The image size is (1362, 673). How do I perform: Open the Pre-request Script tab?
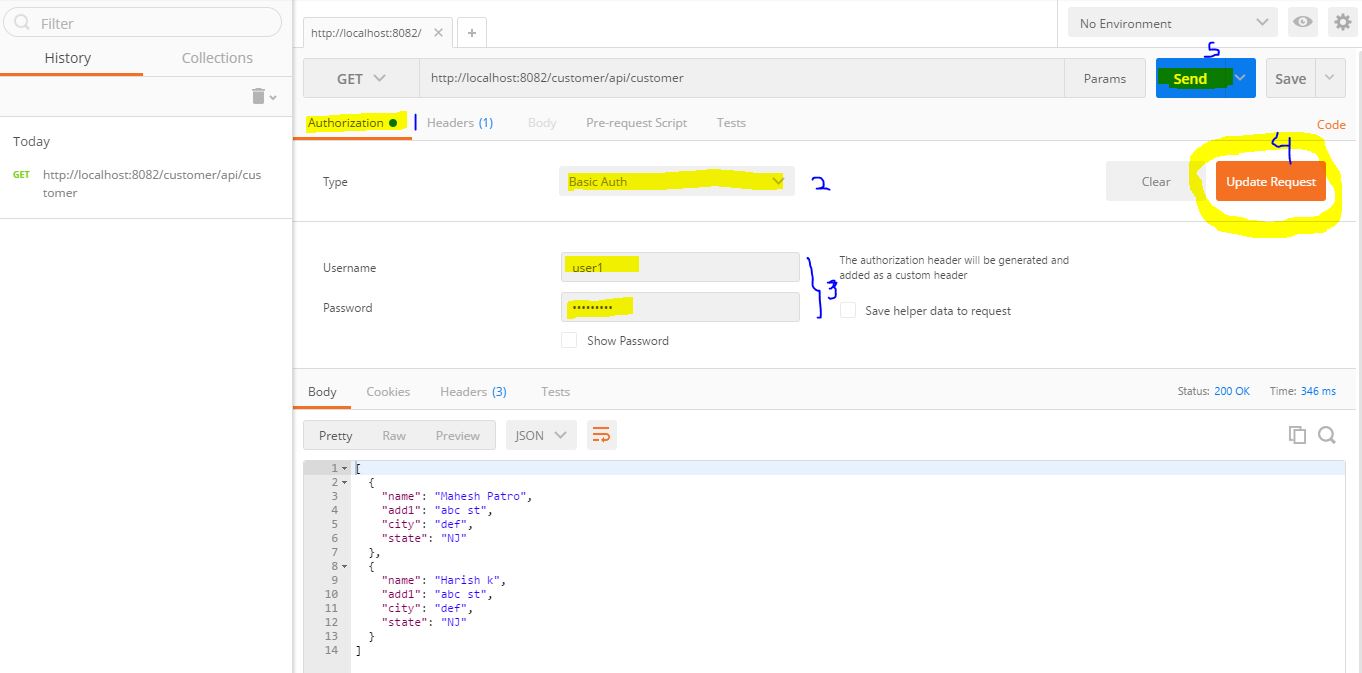pos(636,123)
